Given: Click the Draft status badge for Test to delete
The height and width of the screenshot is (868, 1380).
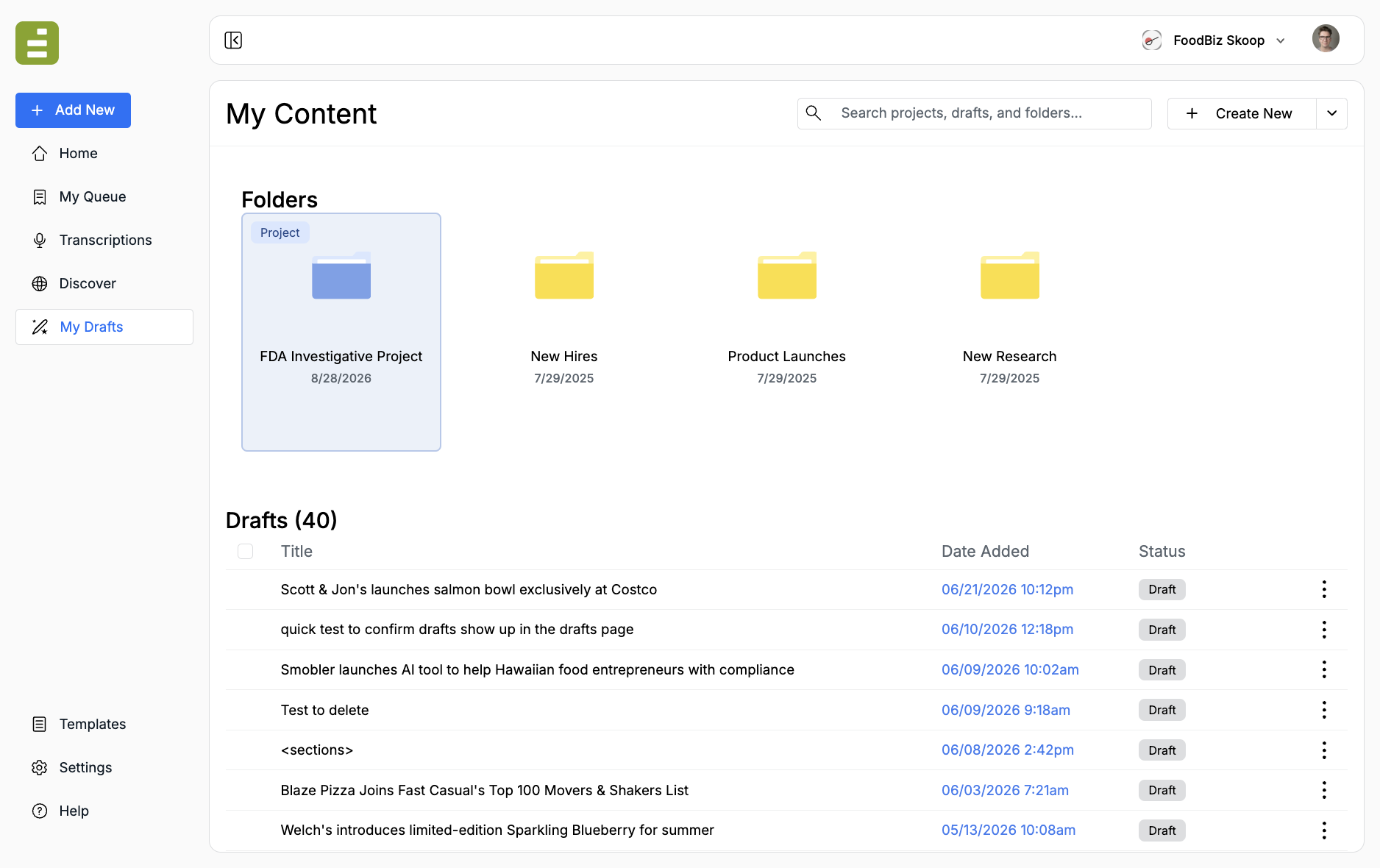Looking at the screenshot, I should pos(1162,710).
